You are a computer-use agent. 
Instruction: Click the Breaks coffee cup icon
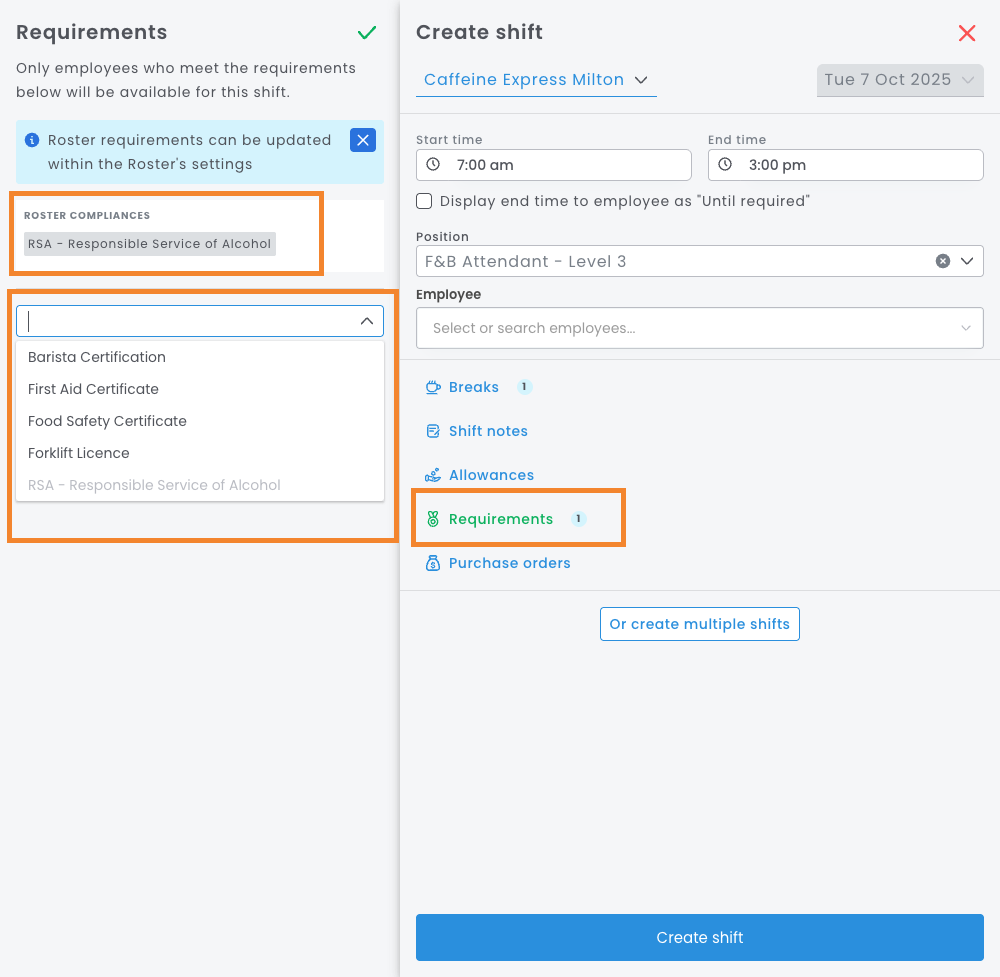pyautogui.click(x=433, y=387)
